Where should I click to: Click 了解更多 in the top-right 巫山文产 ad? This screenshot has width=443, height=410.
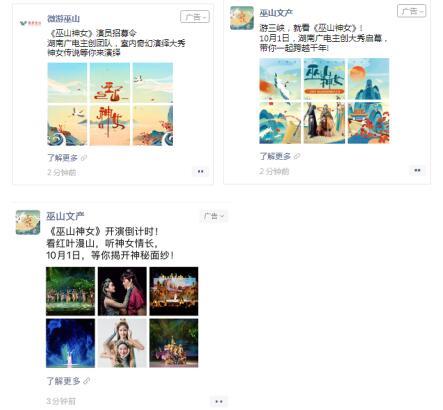(x=275, y=156)
